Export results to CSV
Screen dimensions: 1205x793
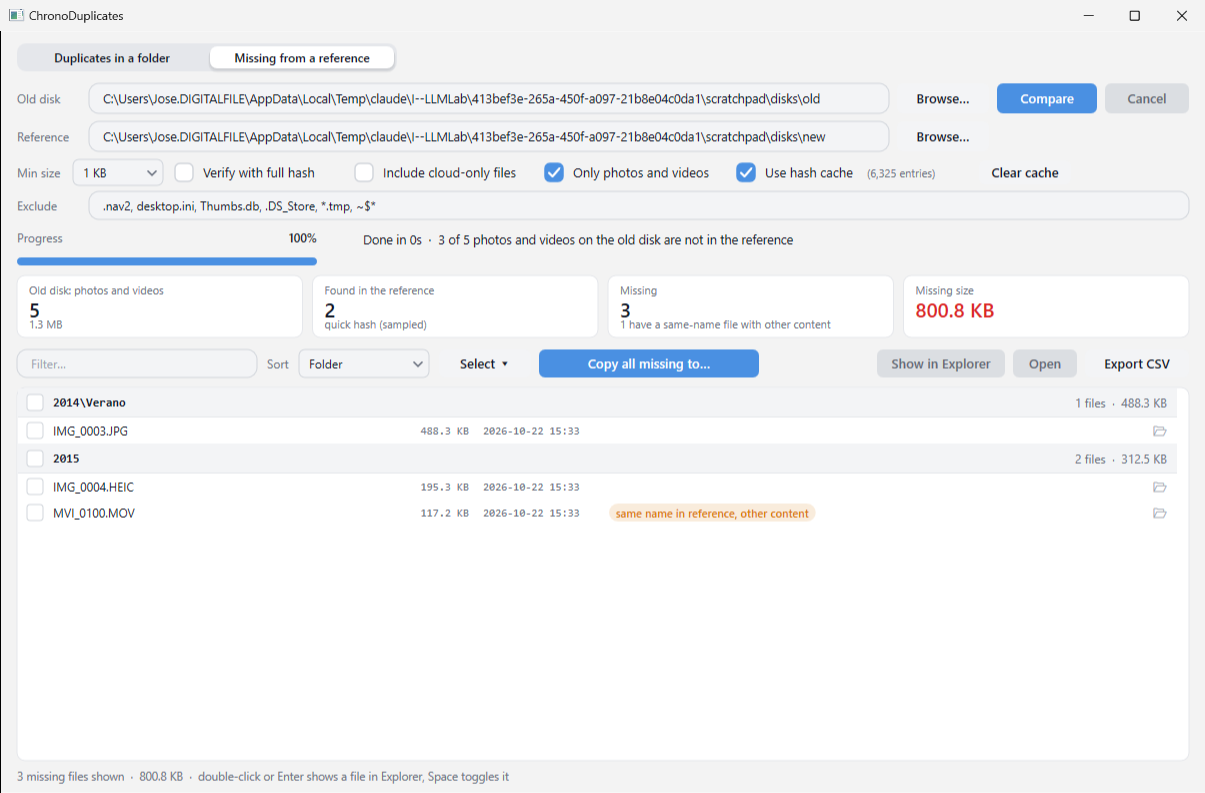(1137, 364)
